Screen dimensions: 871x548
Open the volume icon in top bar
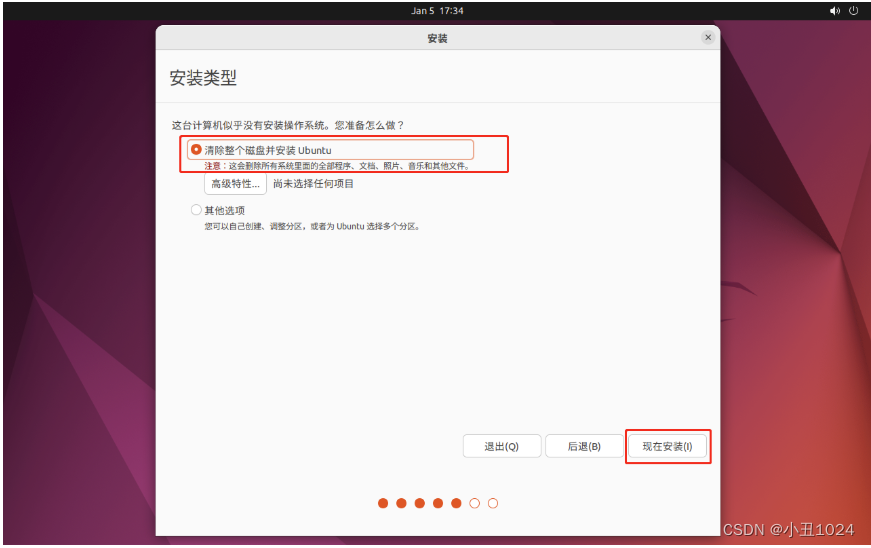(835, 11)
